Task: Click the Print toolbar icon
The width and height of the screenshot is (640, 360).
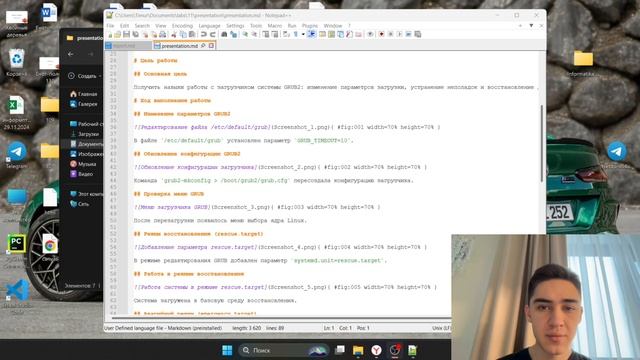Action: tap(163, 34)
